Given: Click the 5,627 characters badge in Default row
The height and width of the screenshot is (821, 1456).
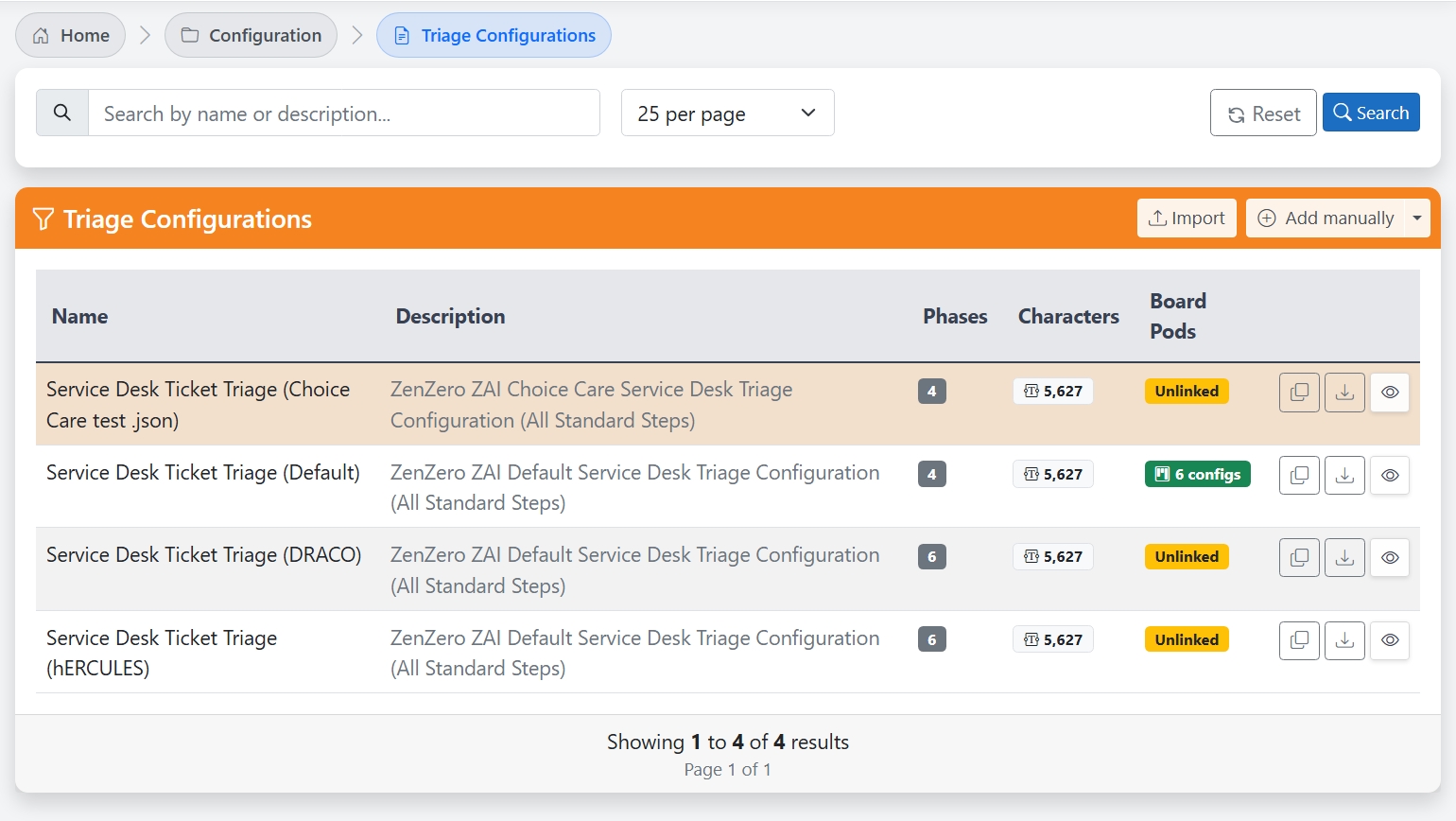Looking at the screenshot, I should click(x=1053, y=474).
